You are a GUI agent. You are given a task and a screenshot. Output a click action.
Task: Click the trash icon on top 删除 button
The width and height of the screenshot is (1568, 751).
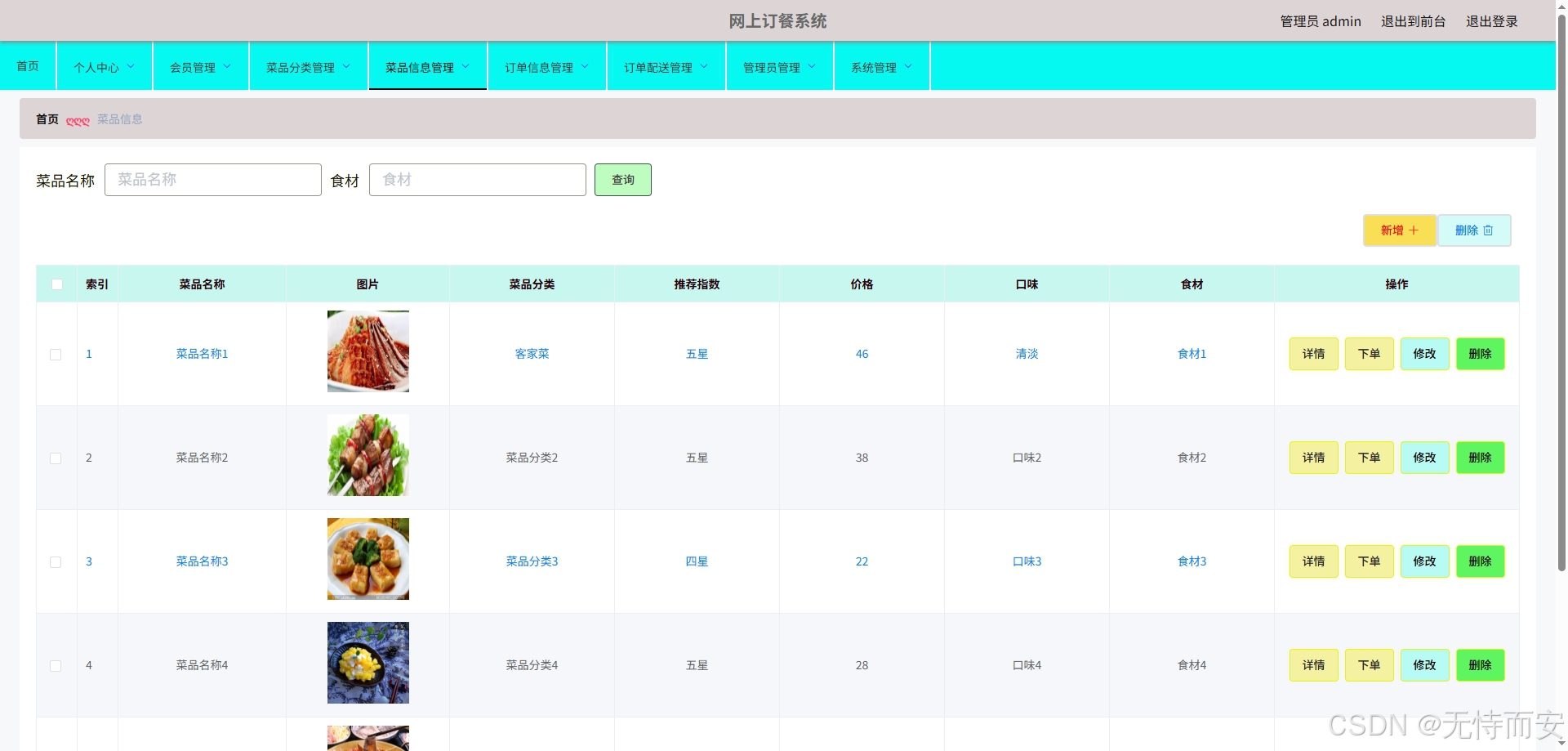[x=1488, y=230]
